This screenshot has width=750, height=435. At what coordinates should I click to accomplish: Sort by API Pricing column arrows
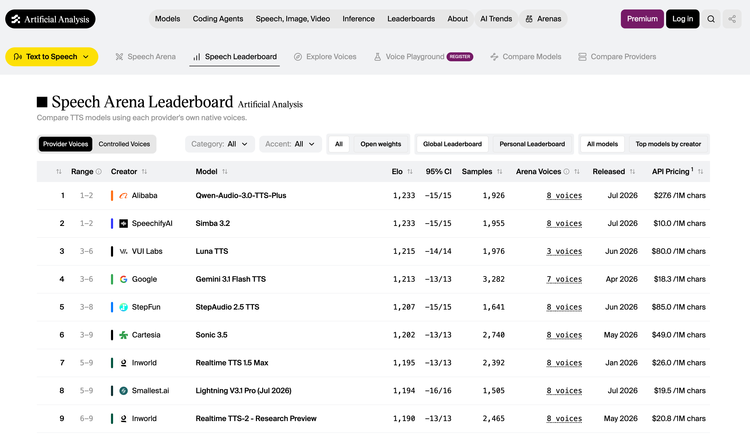pyautogui.click(x=700, y=171)
